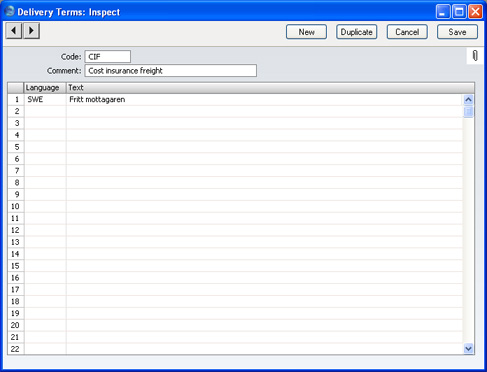
Task: Select row number 18
Action: [16, 301]
